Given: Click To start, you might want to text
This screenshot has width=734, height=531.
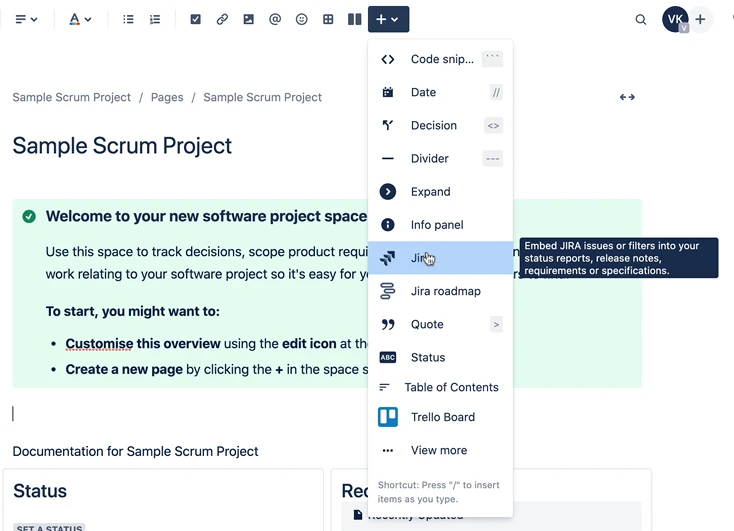Looking at the screenshot, I should tap(132, 311).
